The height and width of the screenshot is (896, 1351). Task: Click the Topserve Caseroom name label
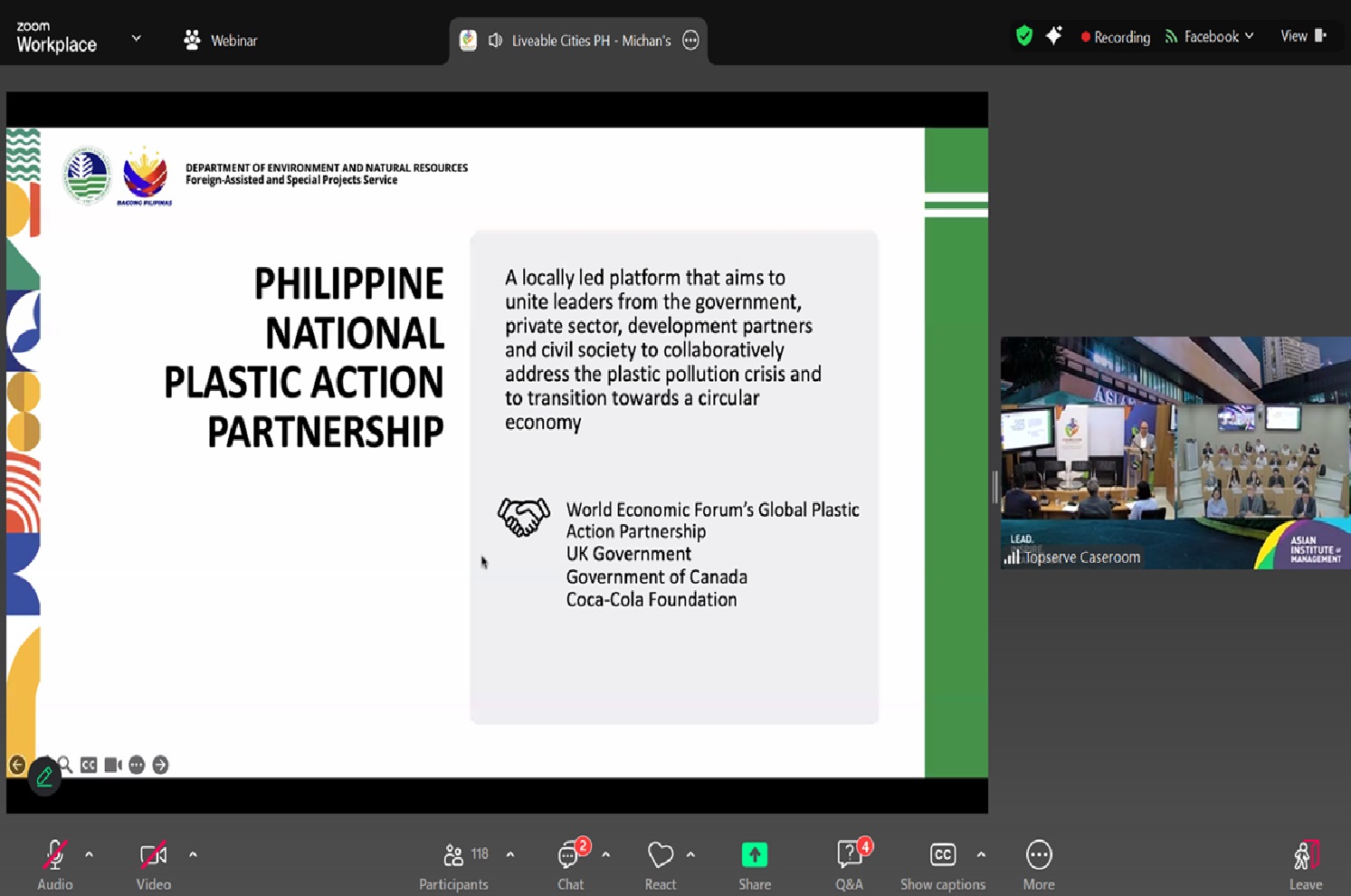click(1082, 558)
